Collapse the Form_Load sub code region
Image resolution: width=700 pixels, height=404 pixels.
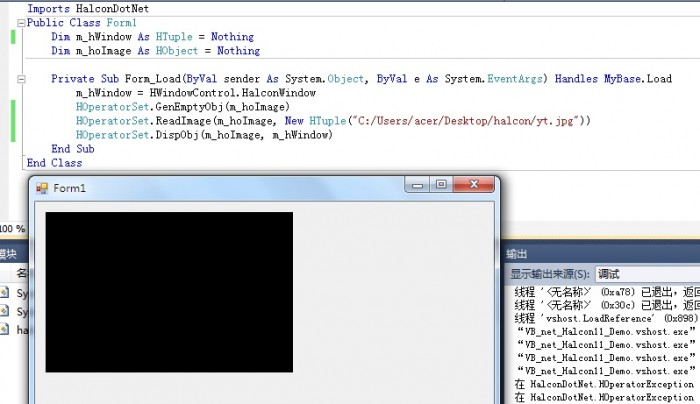21,79
